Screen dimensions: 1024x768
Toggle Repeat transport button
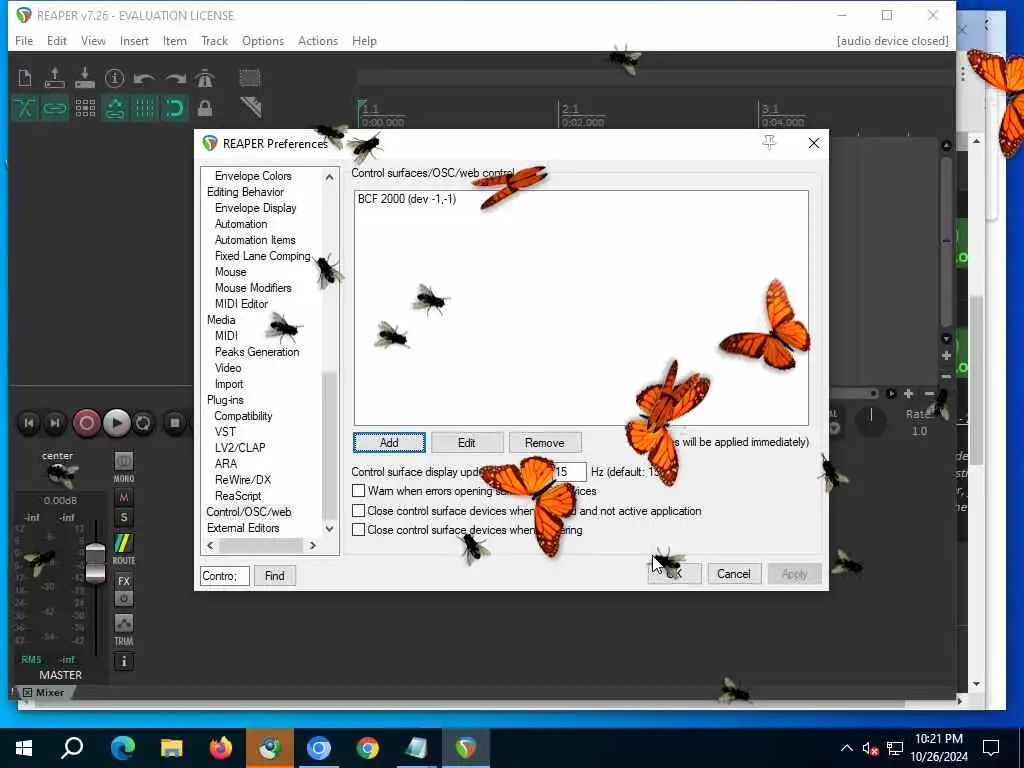pos(143,423)
